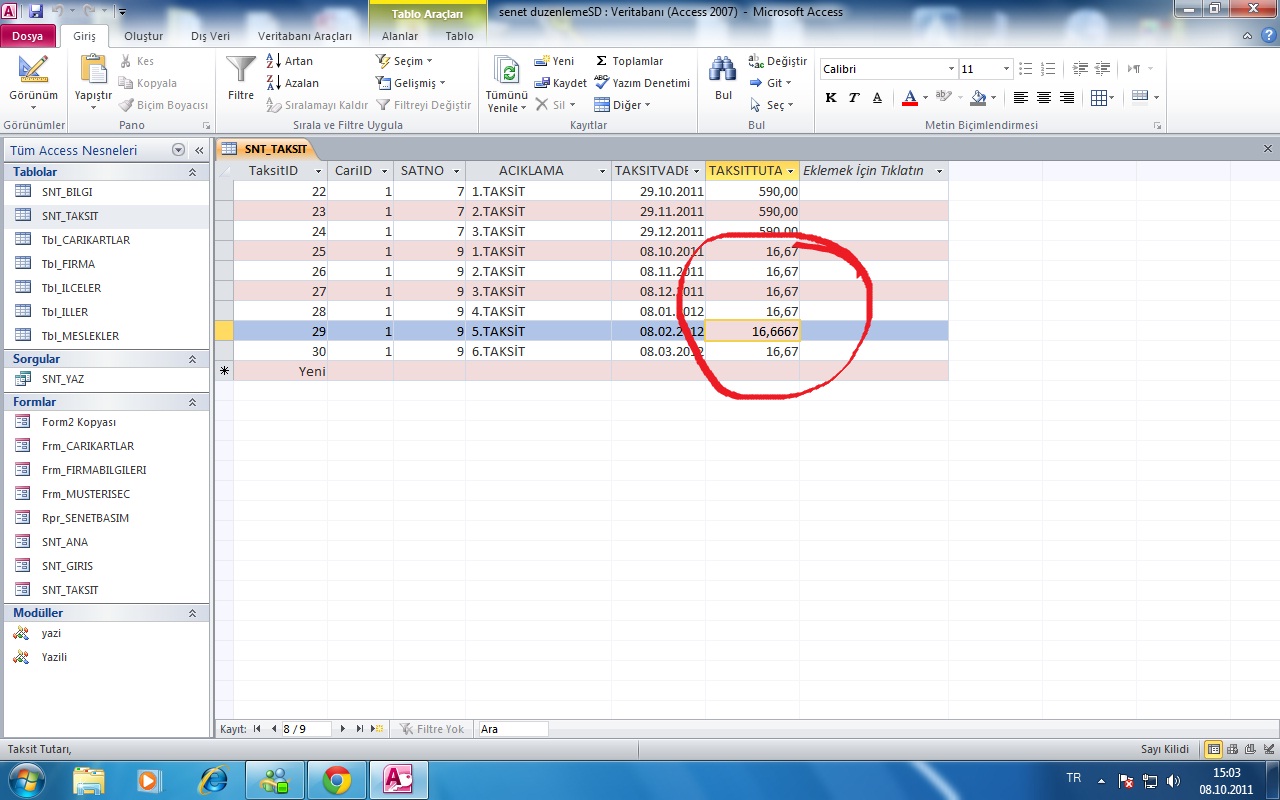Click the Değiştir replace button
This screenshot has width=1280, height=800.
pos(777,61)
